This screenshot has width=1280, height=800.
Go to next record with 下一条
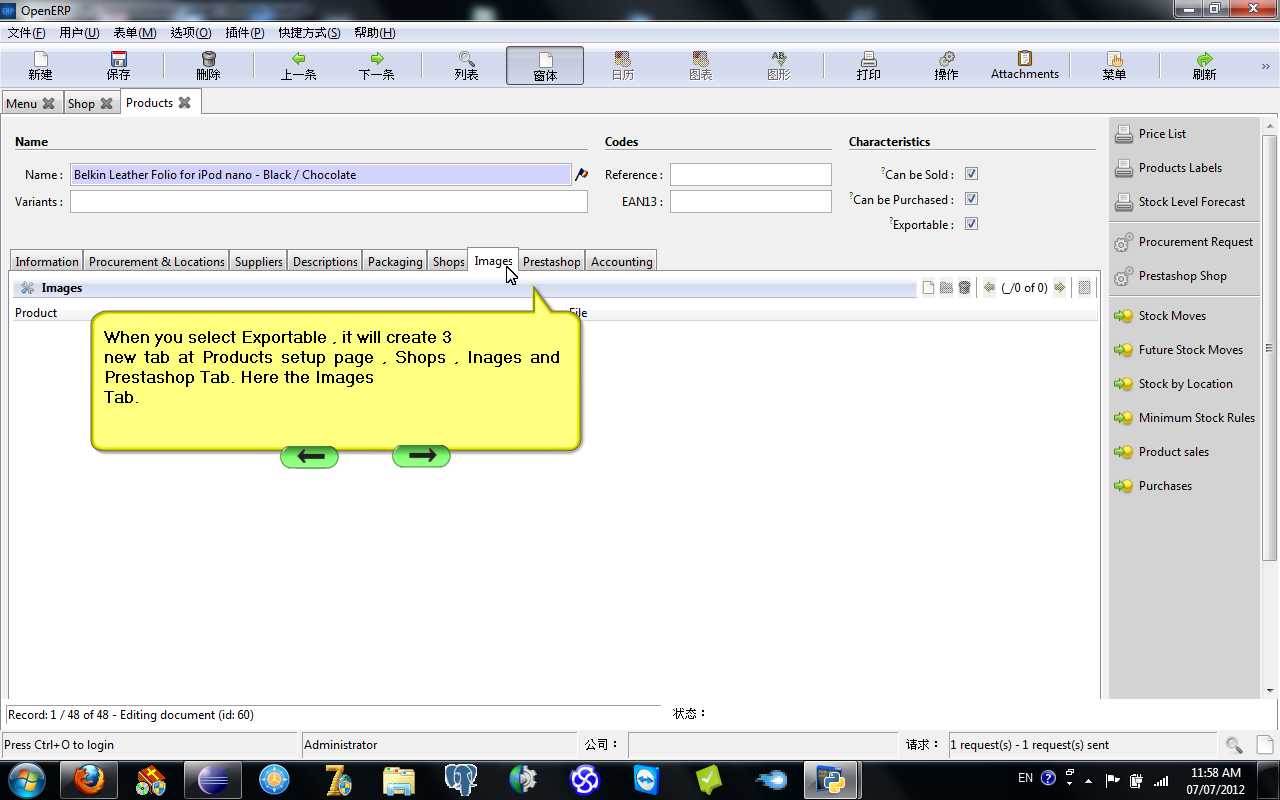pyautogui.click(x=376, y=66)
